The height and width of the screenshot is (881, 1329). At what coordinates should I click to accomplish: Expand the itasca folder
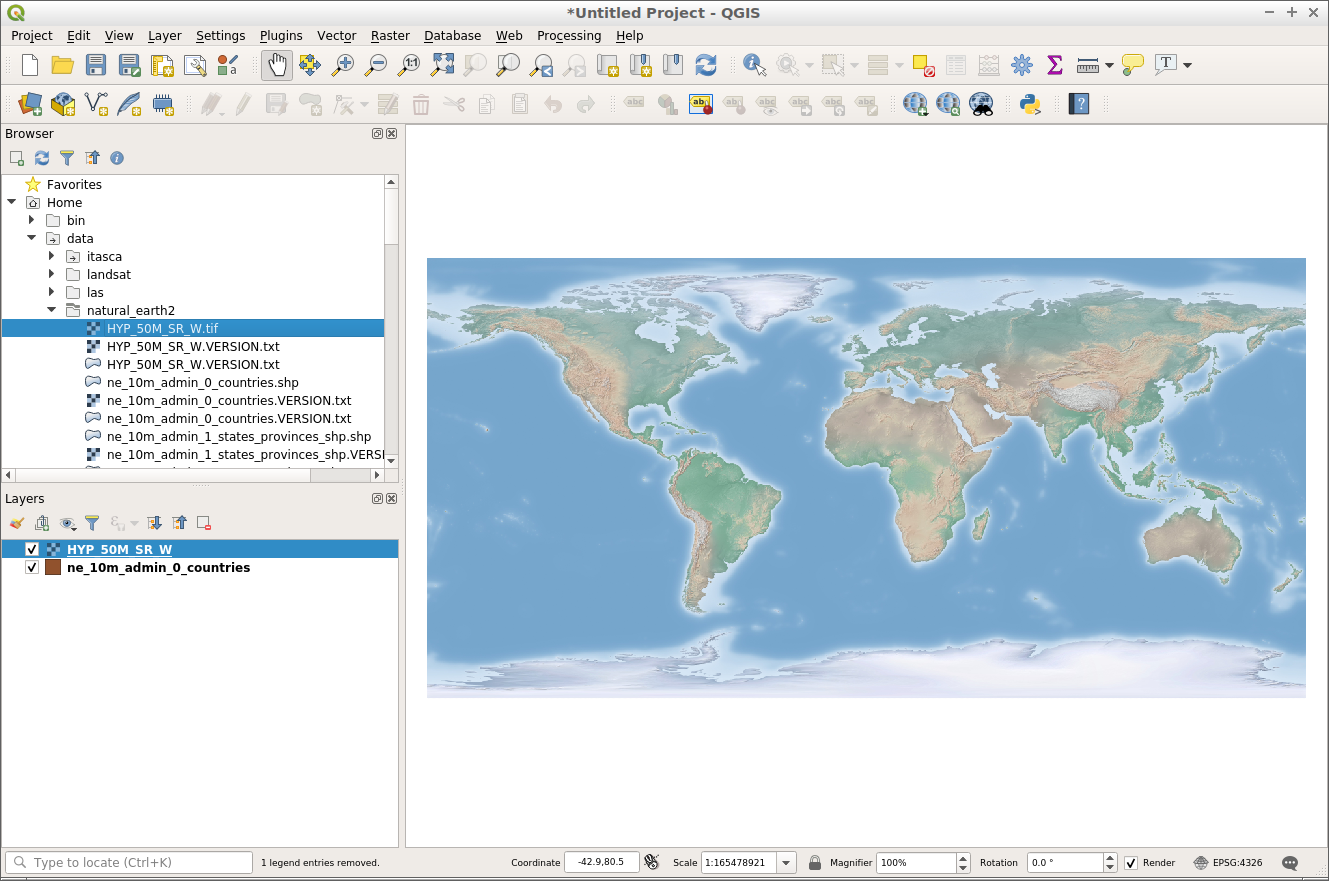click(51, 256)
